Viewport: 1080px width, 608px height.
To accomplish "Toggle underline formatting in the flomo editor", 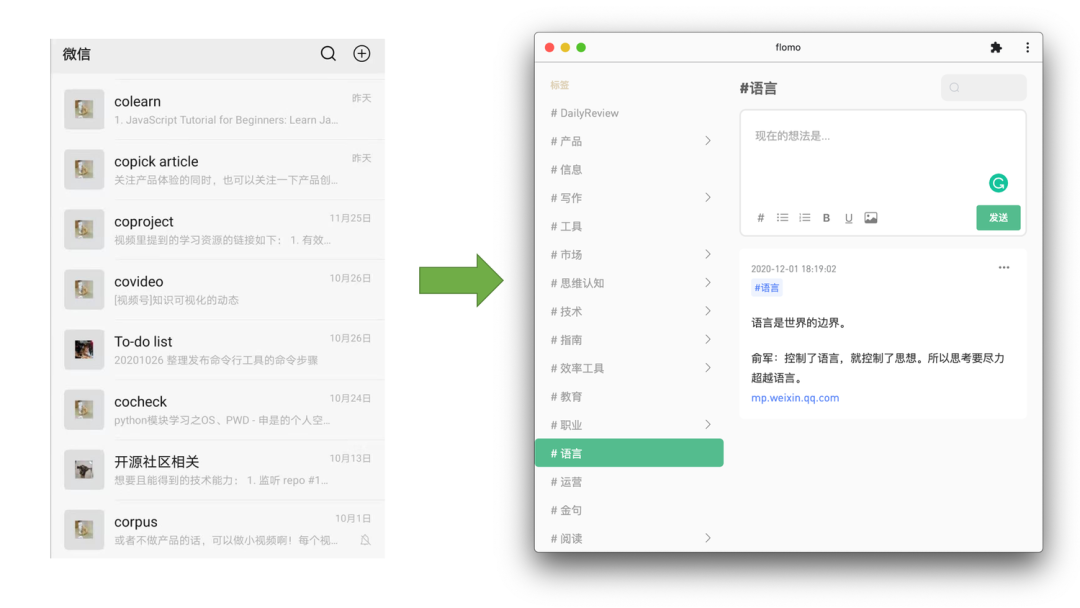I will pos(849,218).
